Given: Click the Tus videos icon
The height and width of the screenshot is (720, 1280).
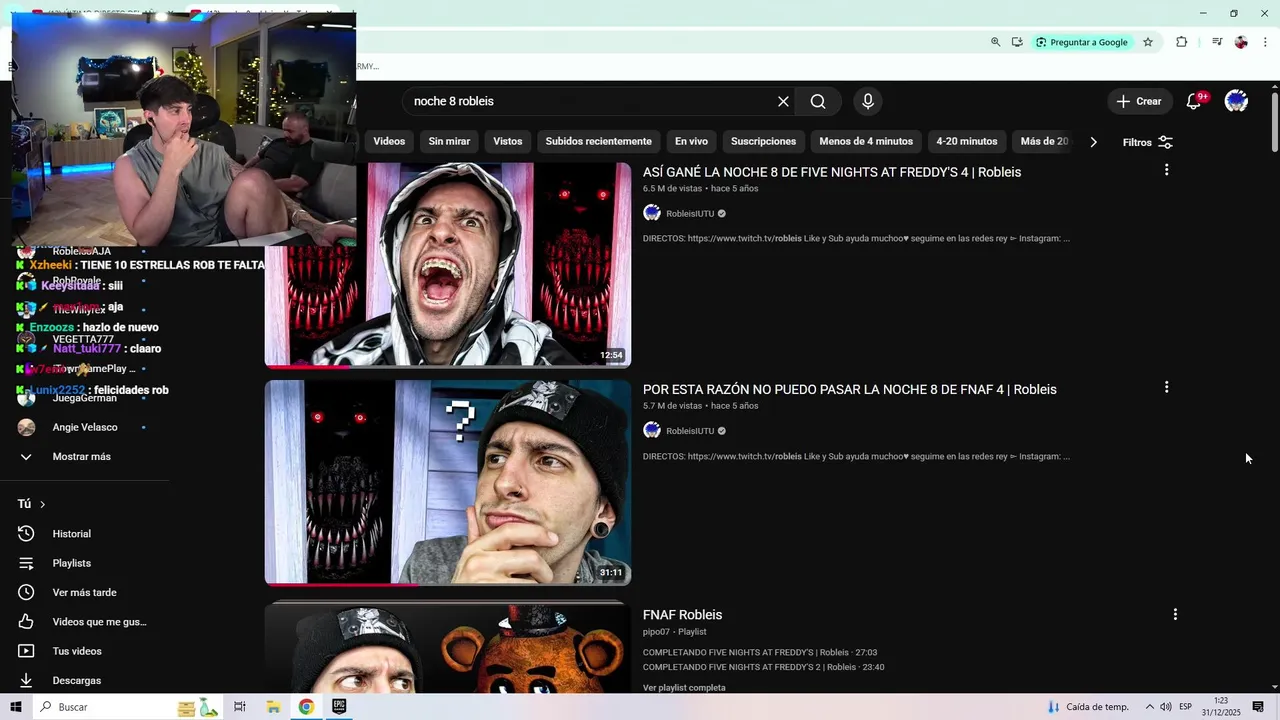Looking at the screenshot, I should (26, 651).
